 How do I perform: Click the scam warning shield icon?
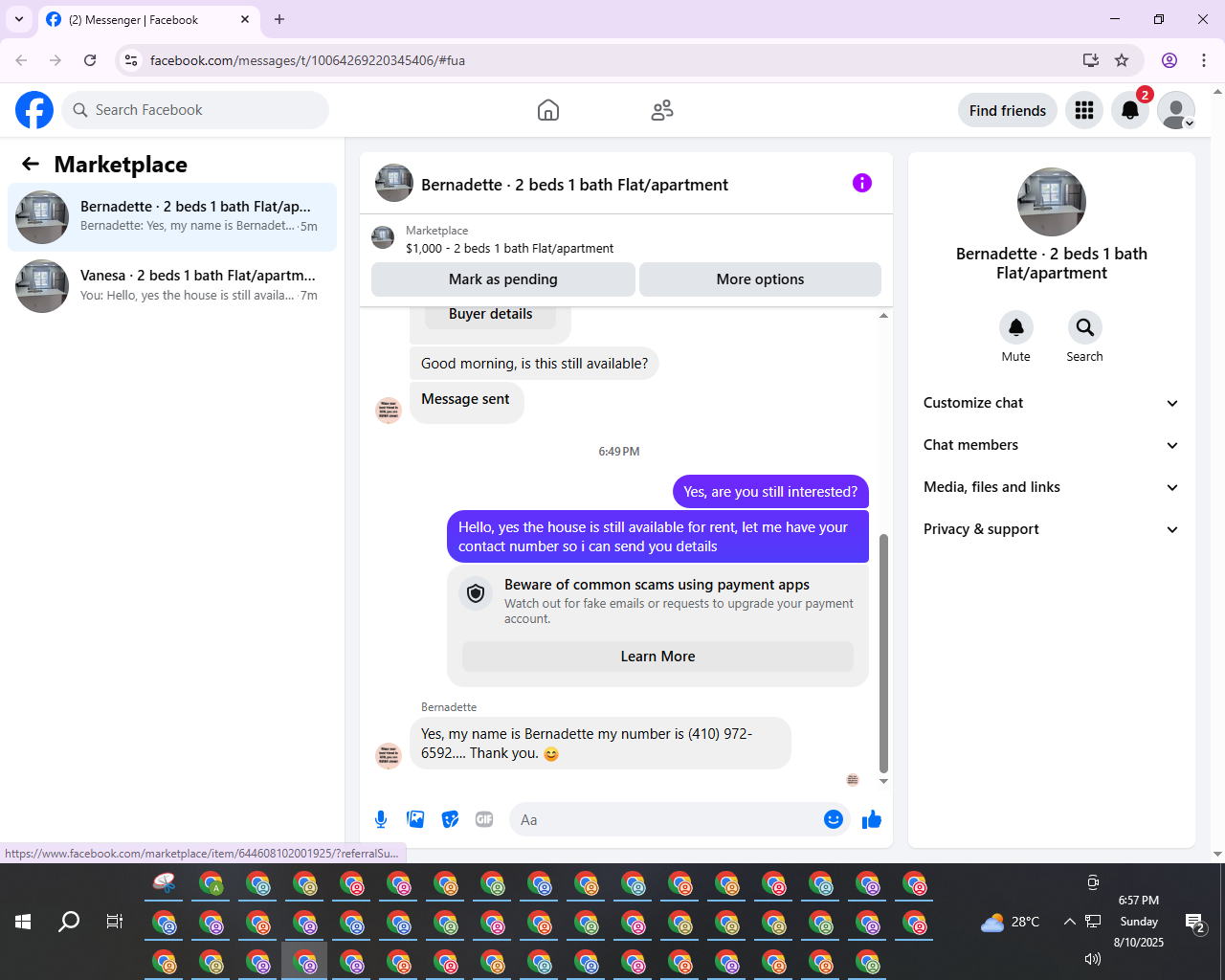tap(476, 593)
